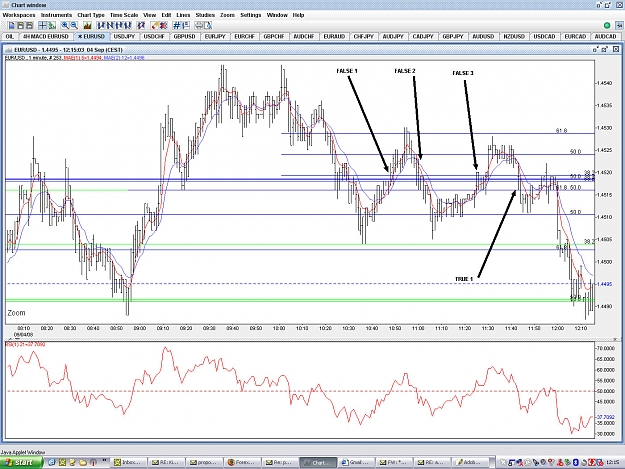Toggle the grid (#) toolbar icon
The width and height of the screenshot is (625, 469).
176,26
